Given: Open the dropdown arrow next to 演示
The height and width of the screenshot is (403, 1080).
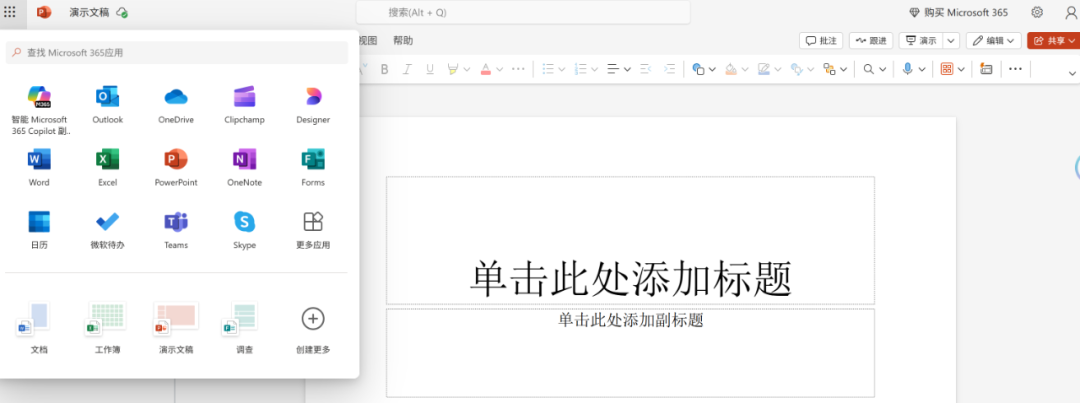Looking at the screenshot, I should coord(951,41).
